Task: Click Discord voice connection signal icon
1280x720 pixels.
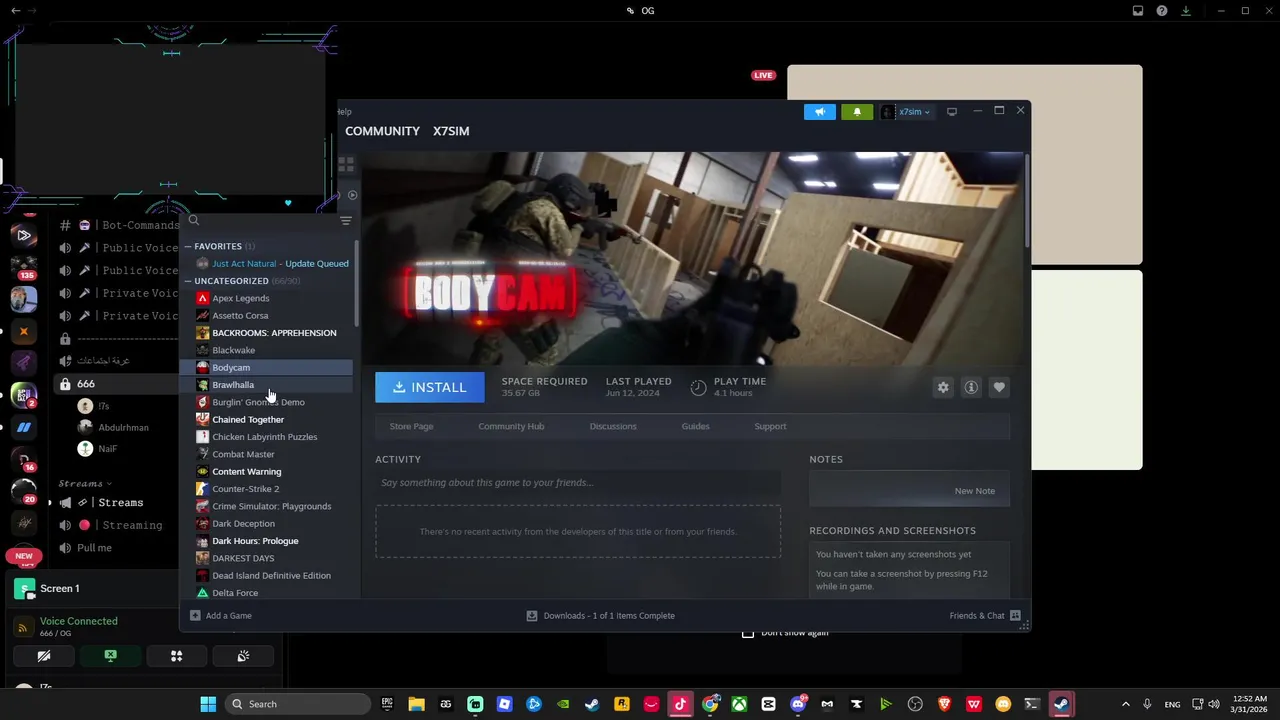Action: [23, 627]
